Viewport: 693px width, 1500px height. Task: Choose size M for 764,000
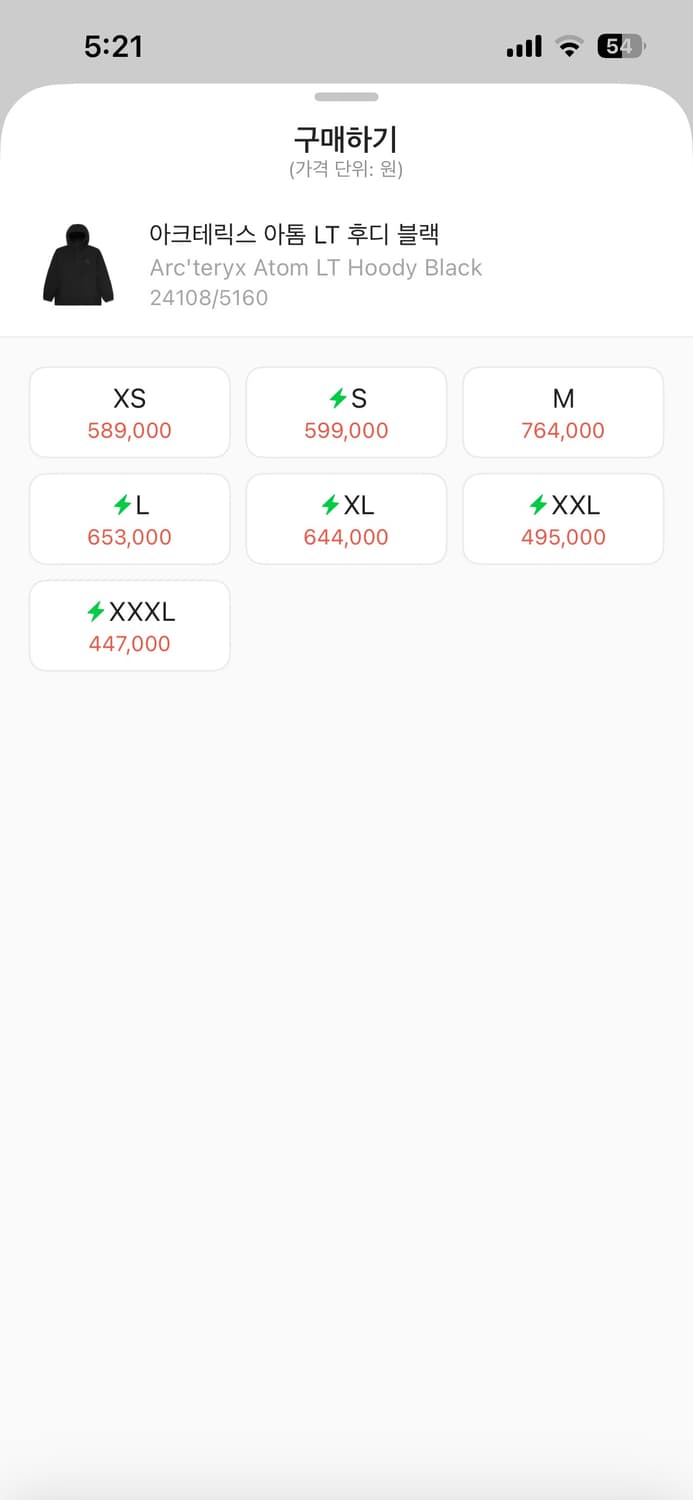pyautogui.click(x=562, y=412)
